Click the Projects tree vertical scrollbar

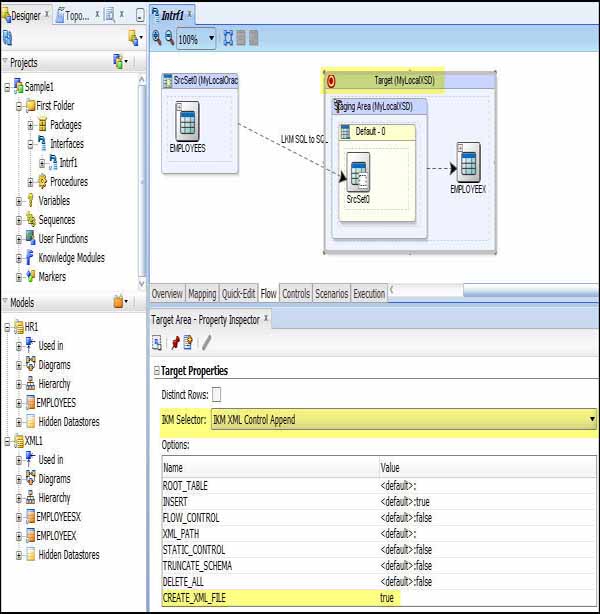(141, 182)
